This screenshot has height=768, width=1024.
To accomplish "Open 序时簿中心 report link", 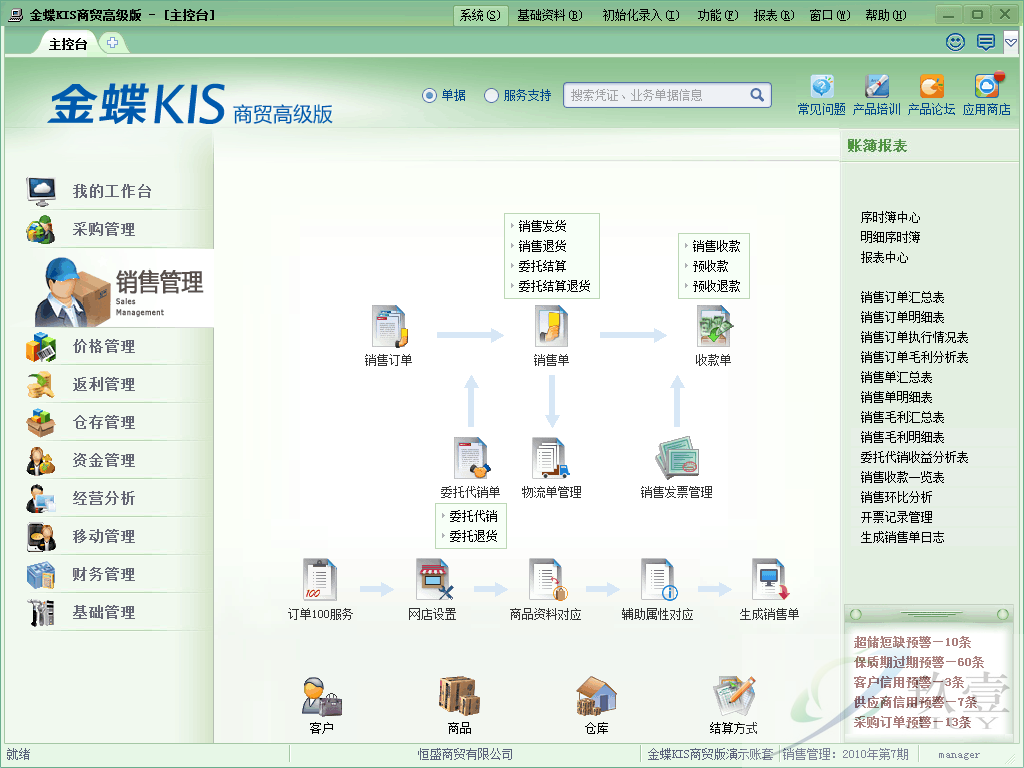I will pyautogui.click(x=890, y=217).
